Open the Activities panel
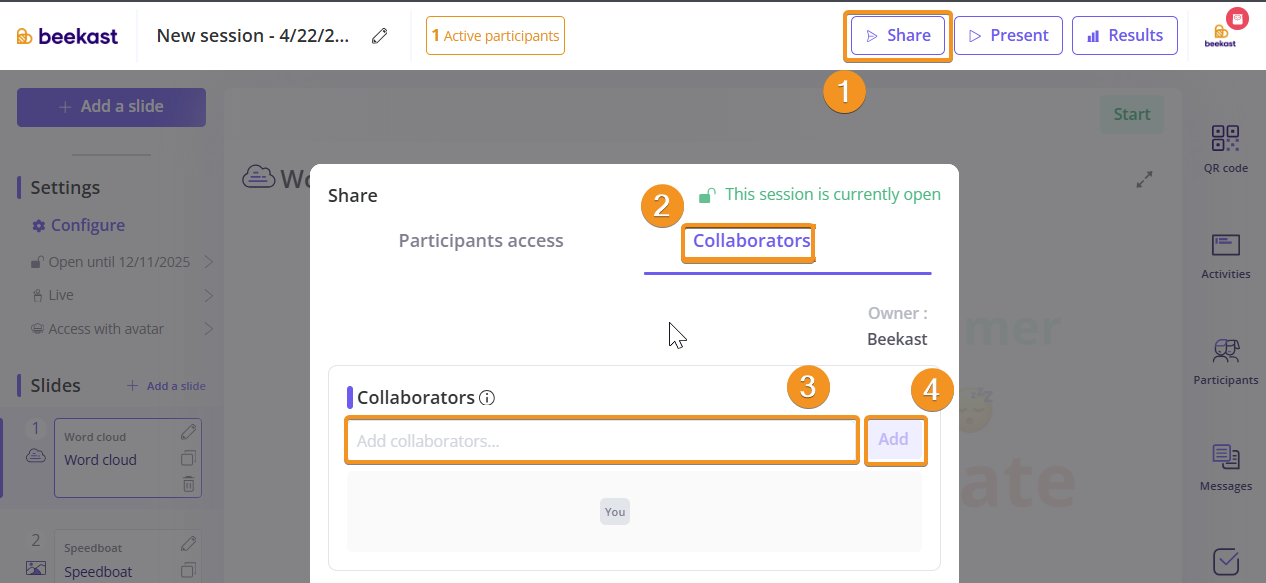This screenshot has height=583, width=1266. (x=1225, y=256)
